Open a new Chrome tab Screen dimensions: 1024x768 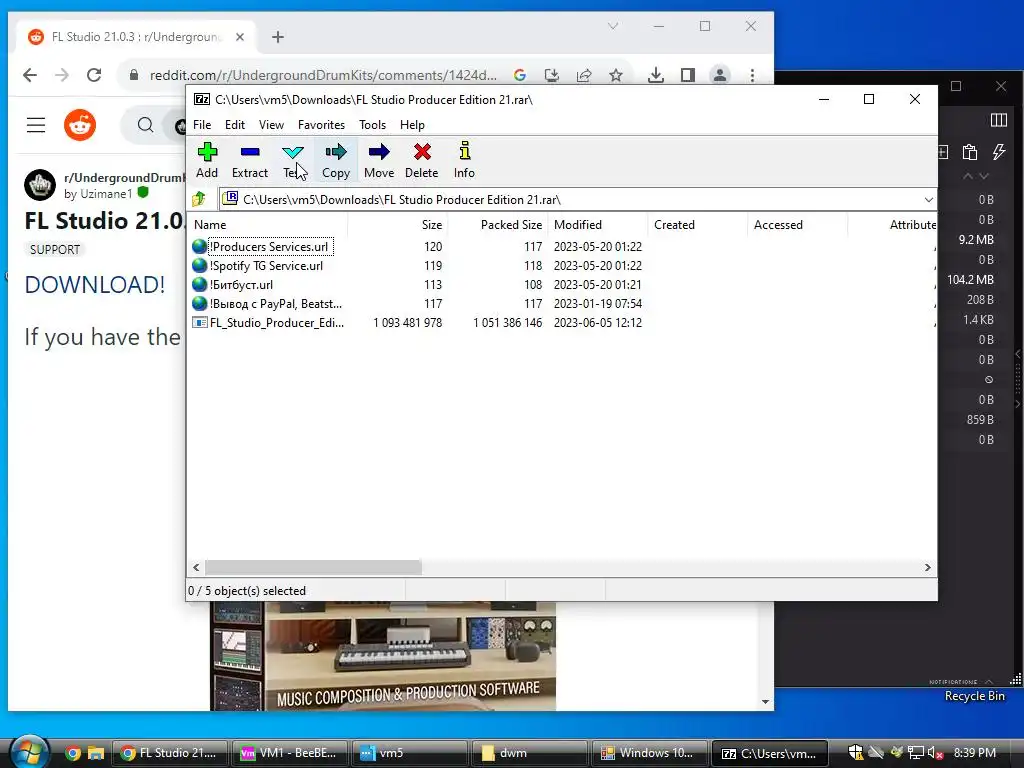tap(278, 37)
